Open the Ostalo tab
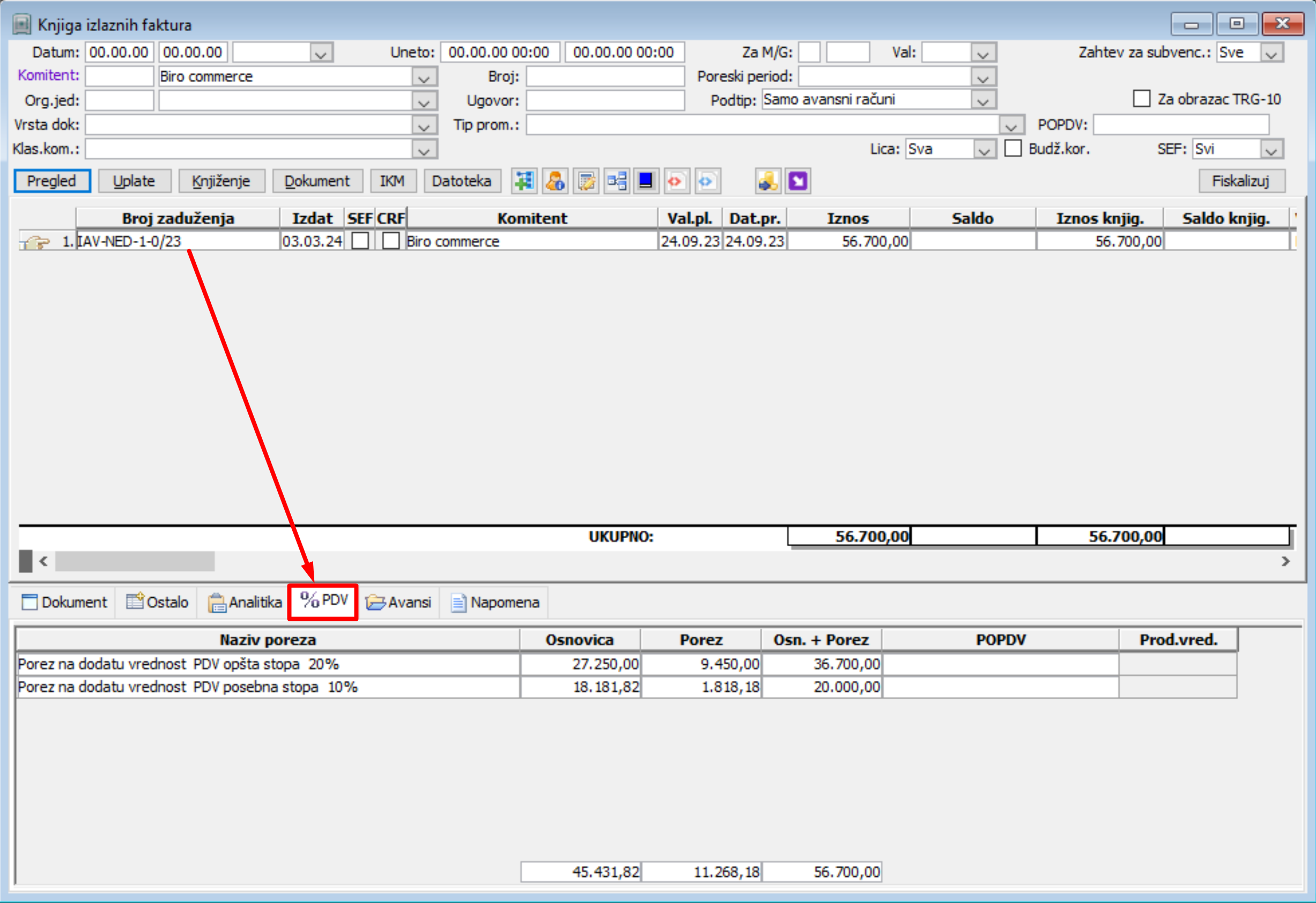Screen dimensions: 1316x903 click(x=157, y=601)
